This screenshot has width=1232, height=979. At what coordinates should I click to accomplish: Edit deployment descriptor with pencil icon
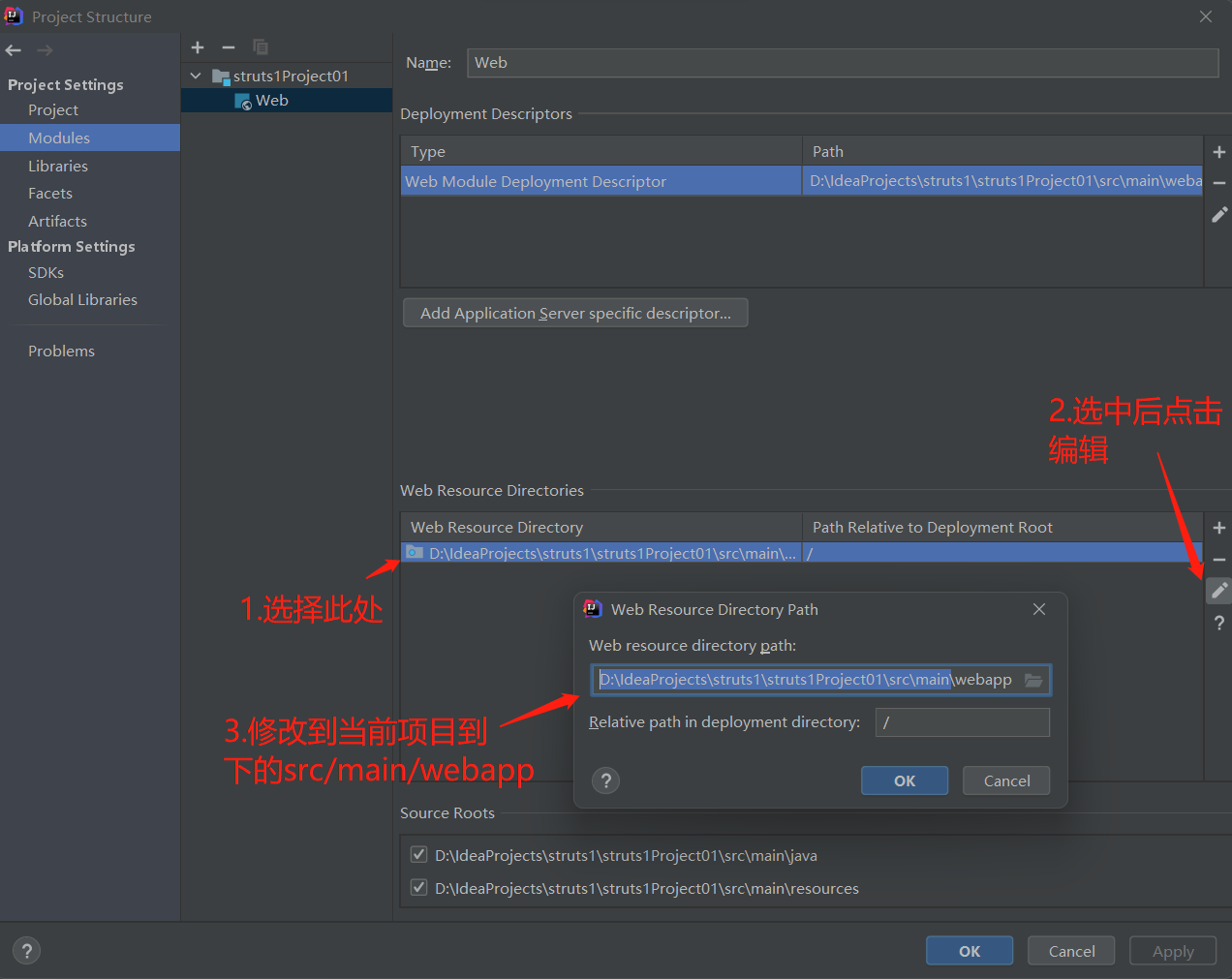pyautogui.click(x=1218, y=214)
